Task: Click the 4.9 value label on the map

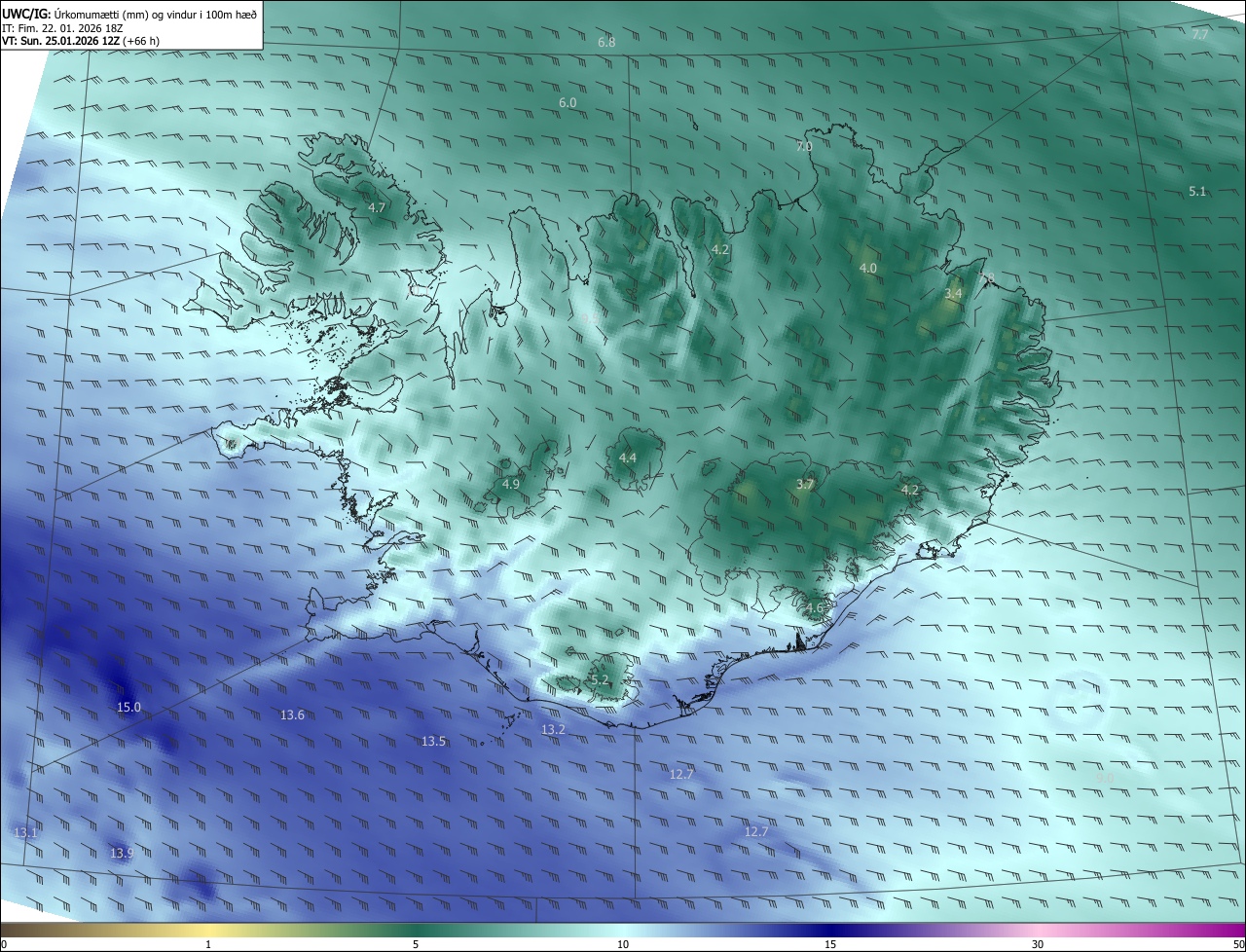Action: tap(511, 484)
